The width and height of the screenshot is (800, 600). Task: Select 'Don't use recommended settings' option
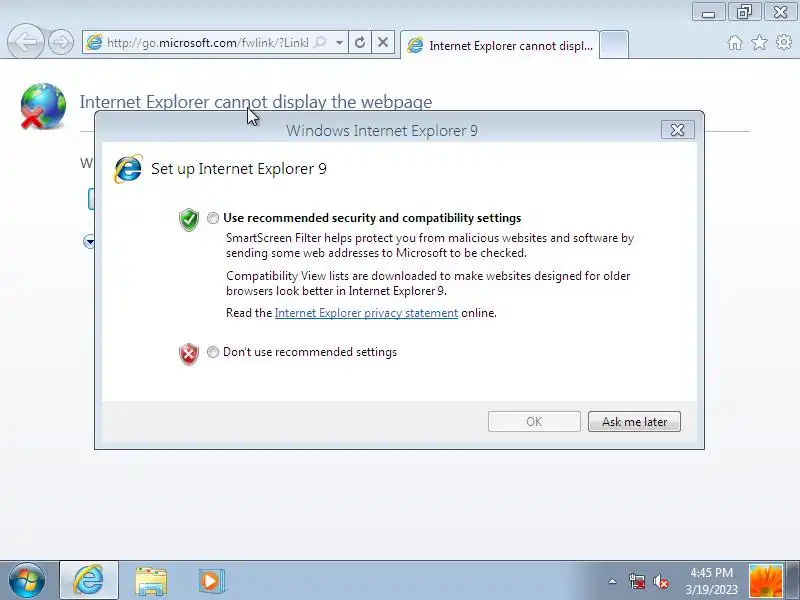point(213,352)
